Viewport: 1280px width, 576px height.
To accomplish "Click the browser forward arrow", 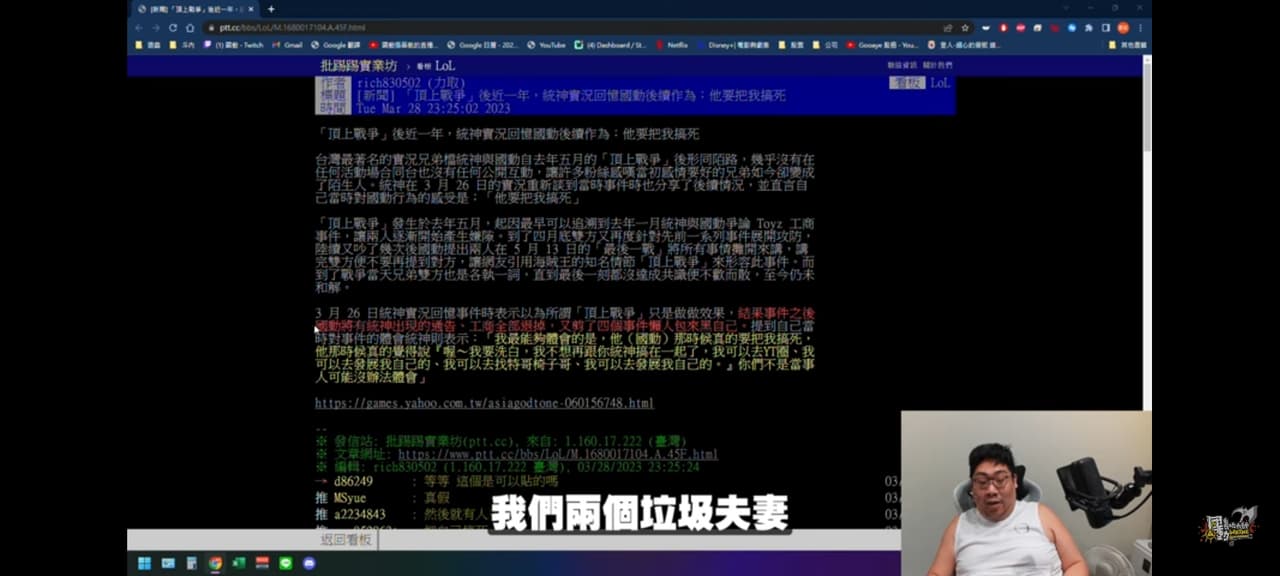I will click(x=155, y=28).
